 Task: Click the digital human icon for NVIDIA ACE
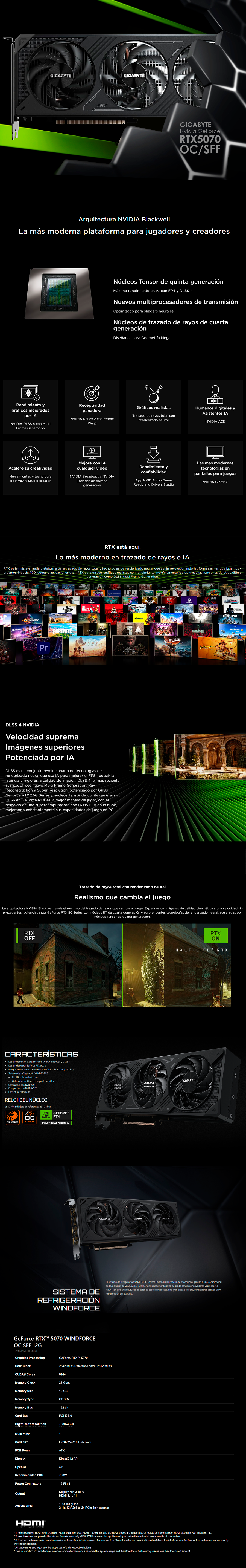tap(215, 394)
